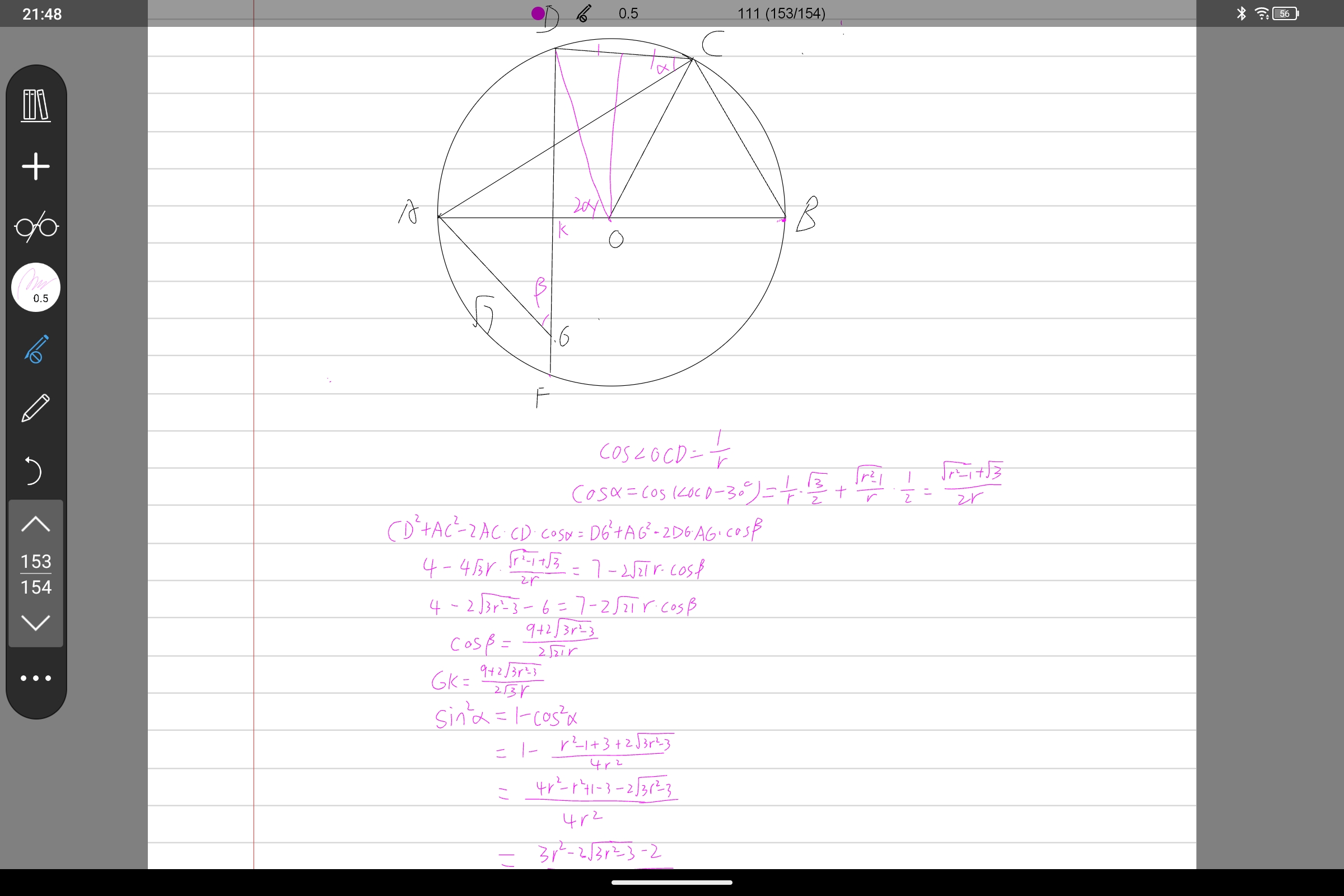1344x896 pixels.
Task: Go to next page with down chevron
Action: click(35, 622)
